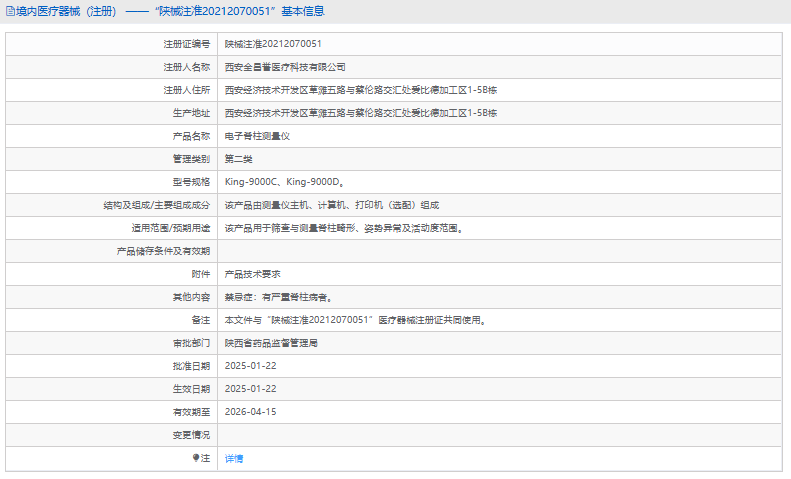The image size is (791, 479).
Task: Click the 备注 text starting with 本文件与
Action: [x=355, y=320]
